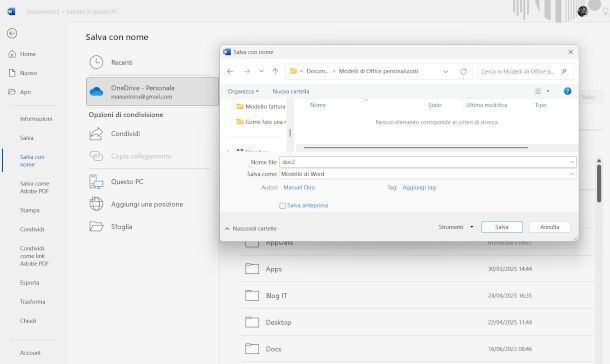Change the view layout icon
Viewport: 610px width, 364px height.
point(538,91)
